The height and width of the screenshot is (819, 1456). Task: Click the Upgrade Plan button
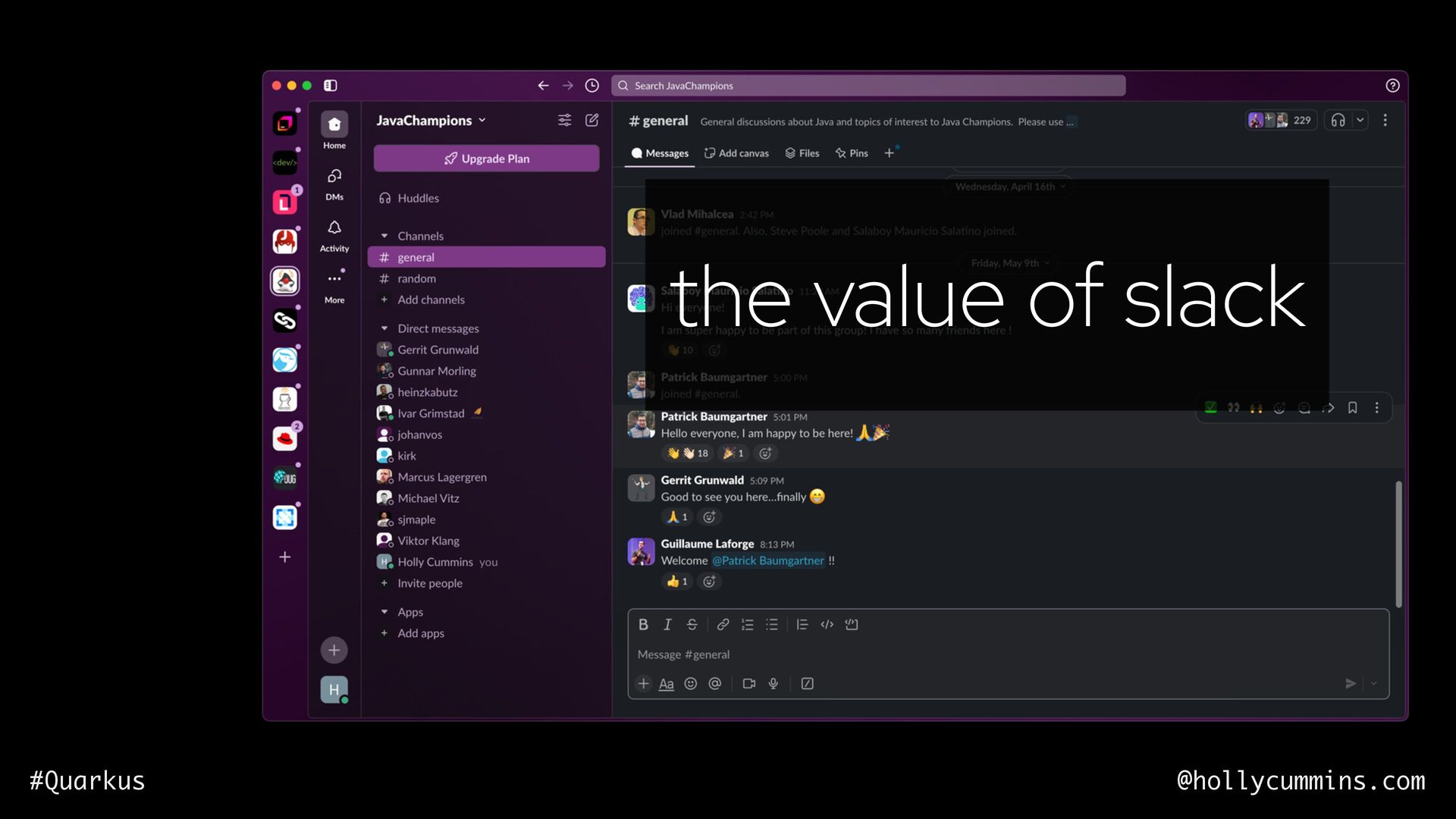click(x=486, y=158)
